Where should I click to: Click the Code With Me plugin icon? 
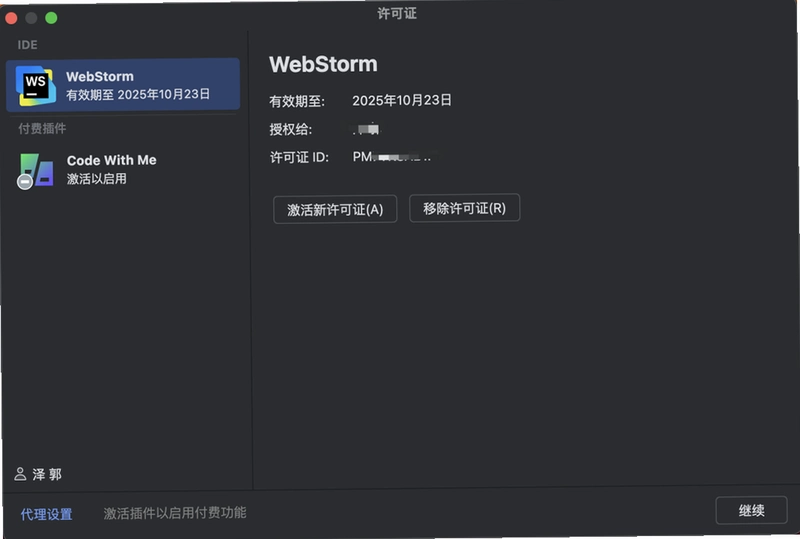(36, 170)
